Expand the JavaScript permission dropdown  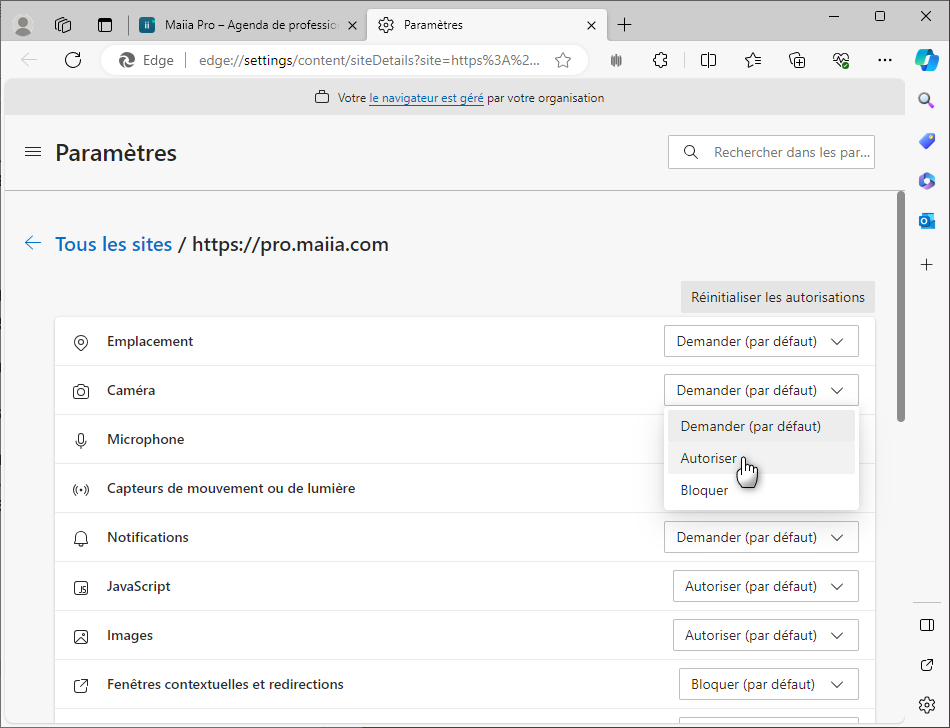pos(765,587)
